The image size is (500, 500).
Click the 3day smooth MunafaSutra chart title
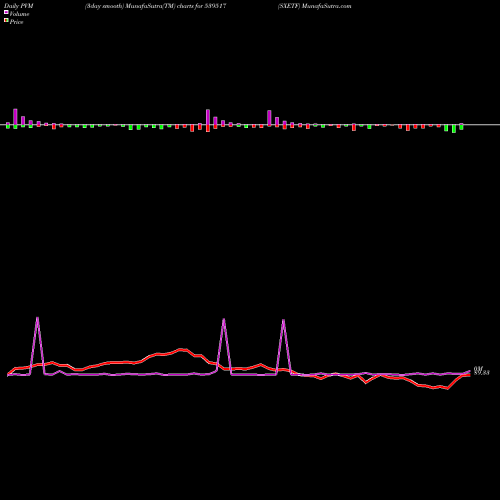click(x=155, y=6)
